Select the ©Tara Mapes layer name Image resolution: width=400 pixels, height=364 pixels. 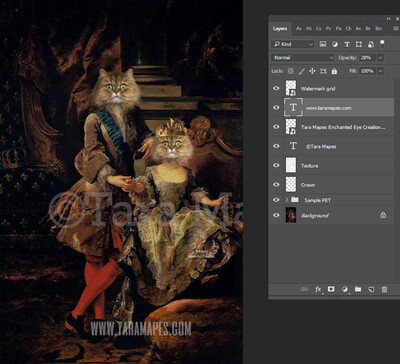tap(321, 146)
